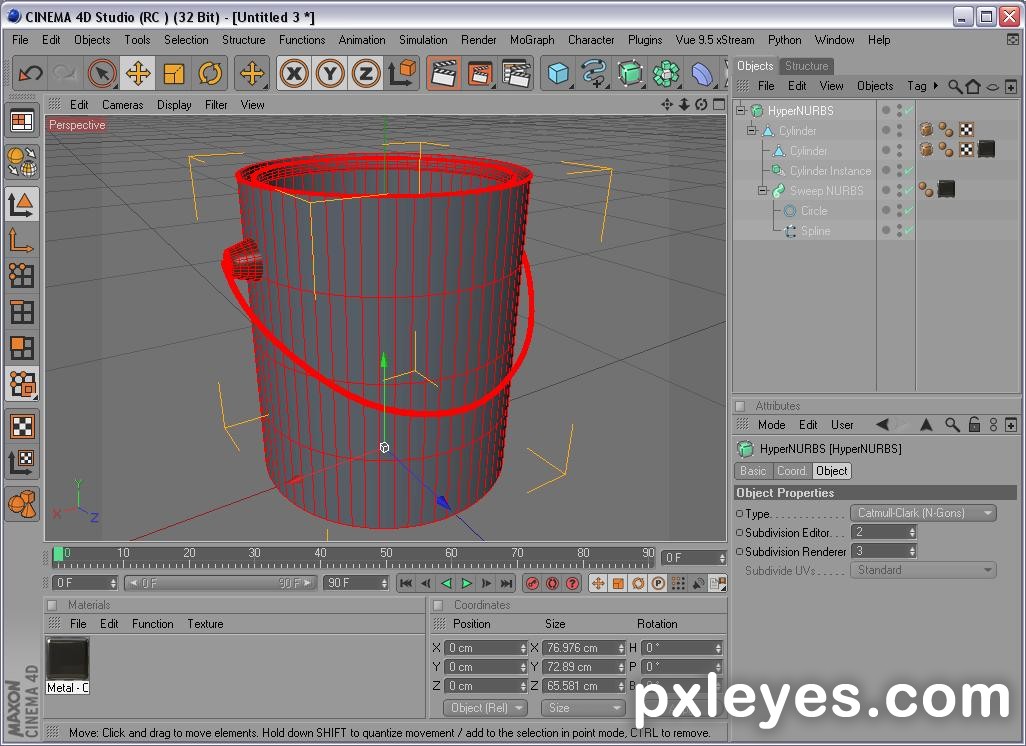Activate the Scale tool
The image size is (1026, 746).
(x=174, y=73)
